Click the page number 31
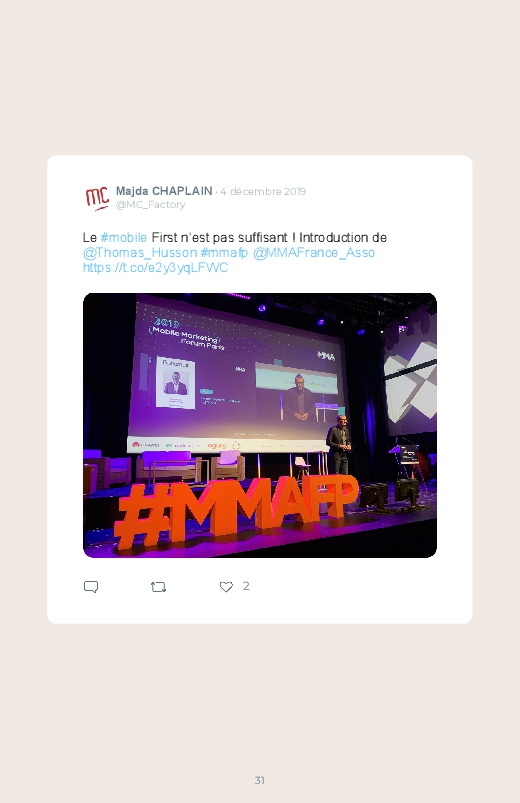 pyautogui.click(x=260, y=780)
